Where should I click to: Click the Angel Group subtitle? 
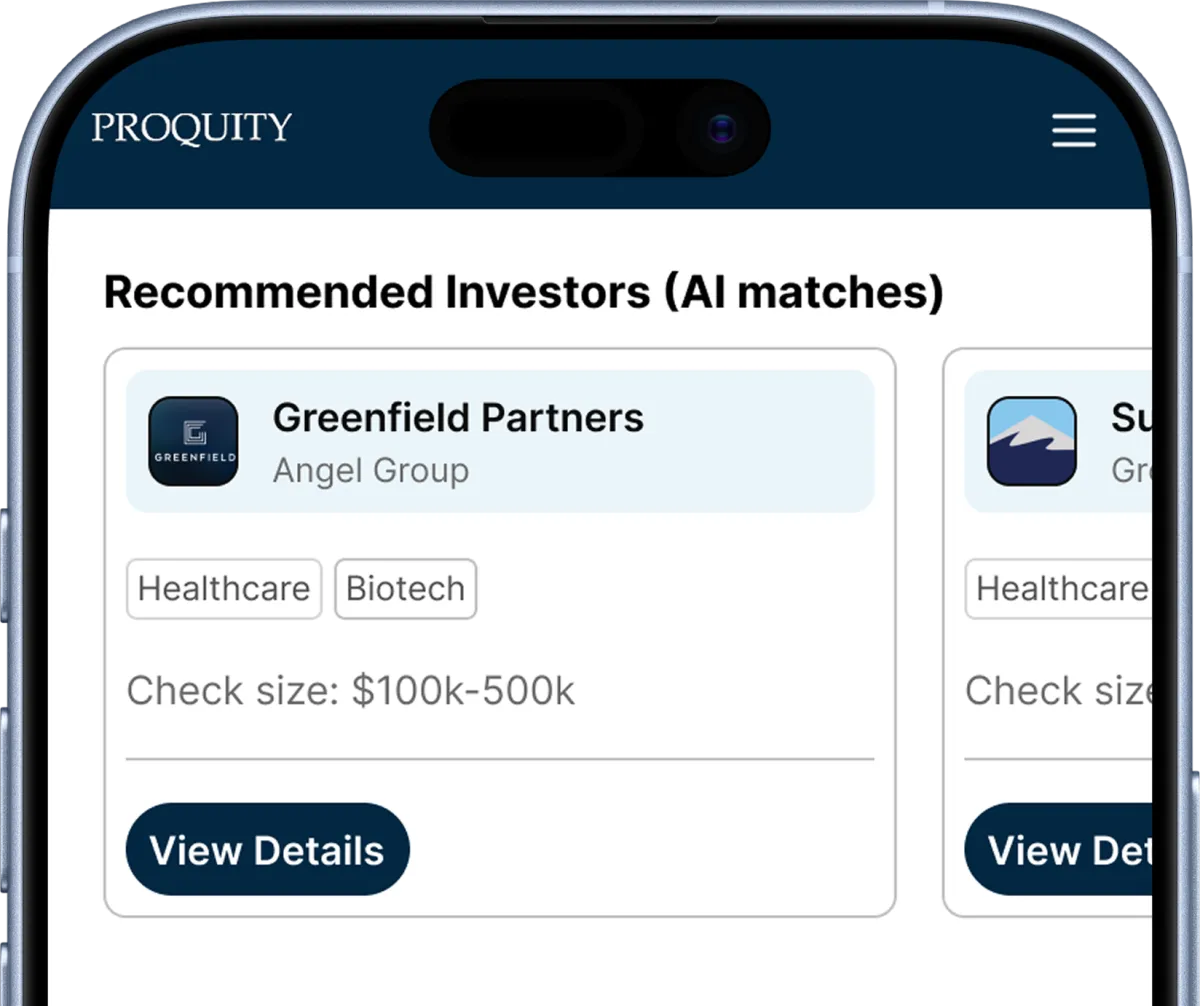pyautogui.click(x=371, y=470)
